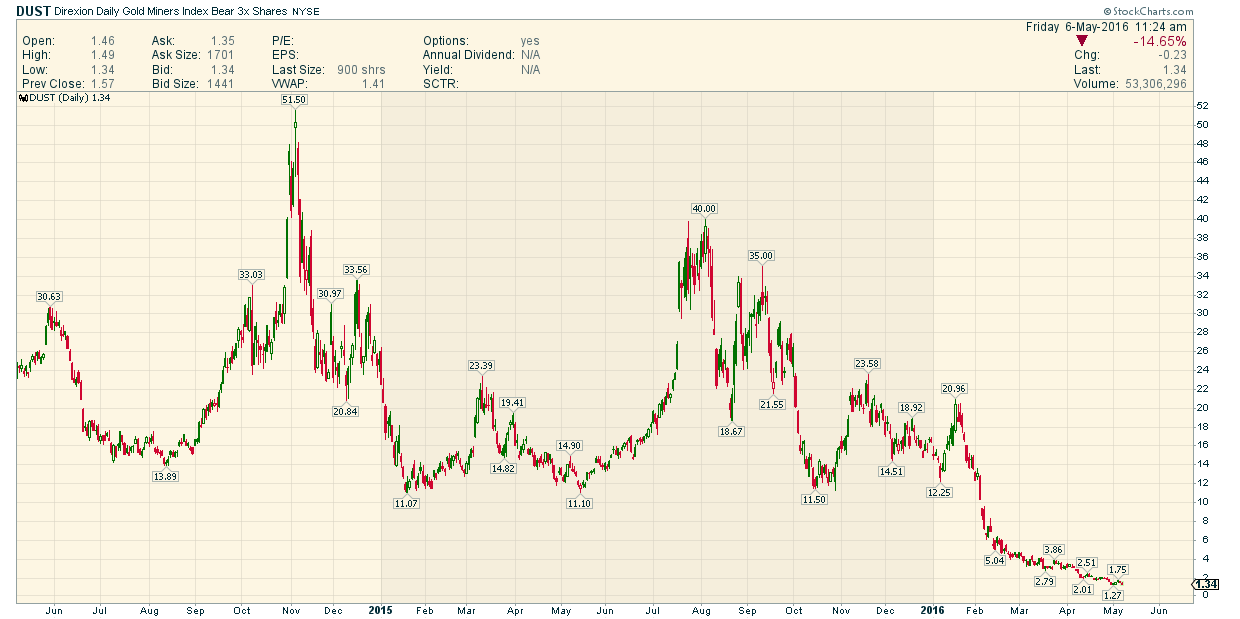The width and height of the screenshot is (1240, 619).
Task: Click the 2016 year label on axis
Action: click(x=932, y=609)
